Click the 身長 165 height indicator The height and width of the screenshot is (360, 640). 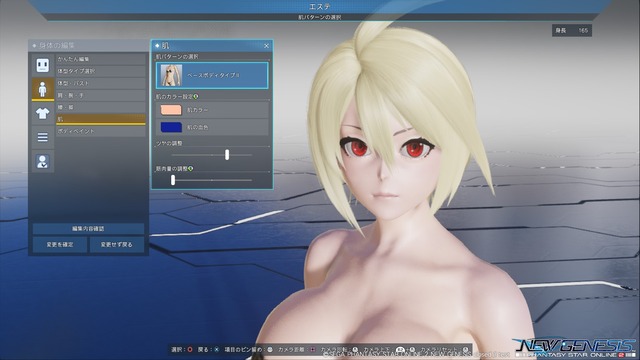[x=572, y=31]
